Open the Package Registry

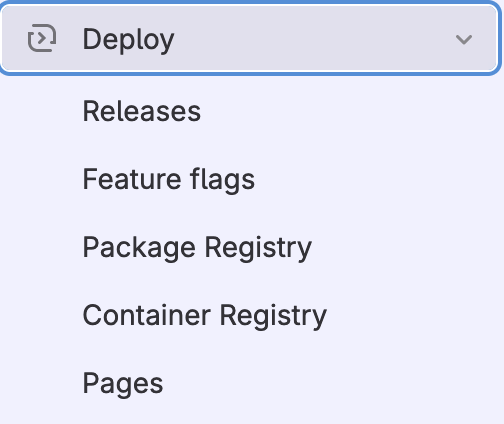197,248
